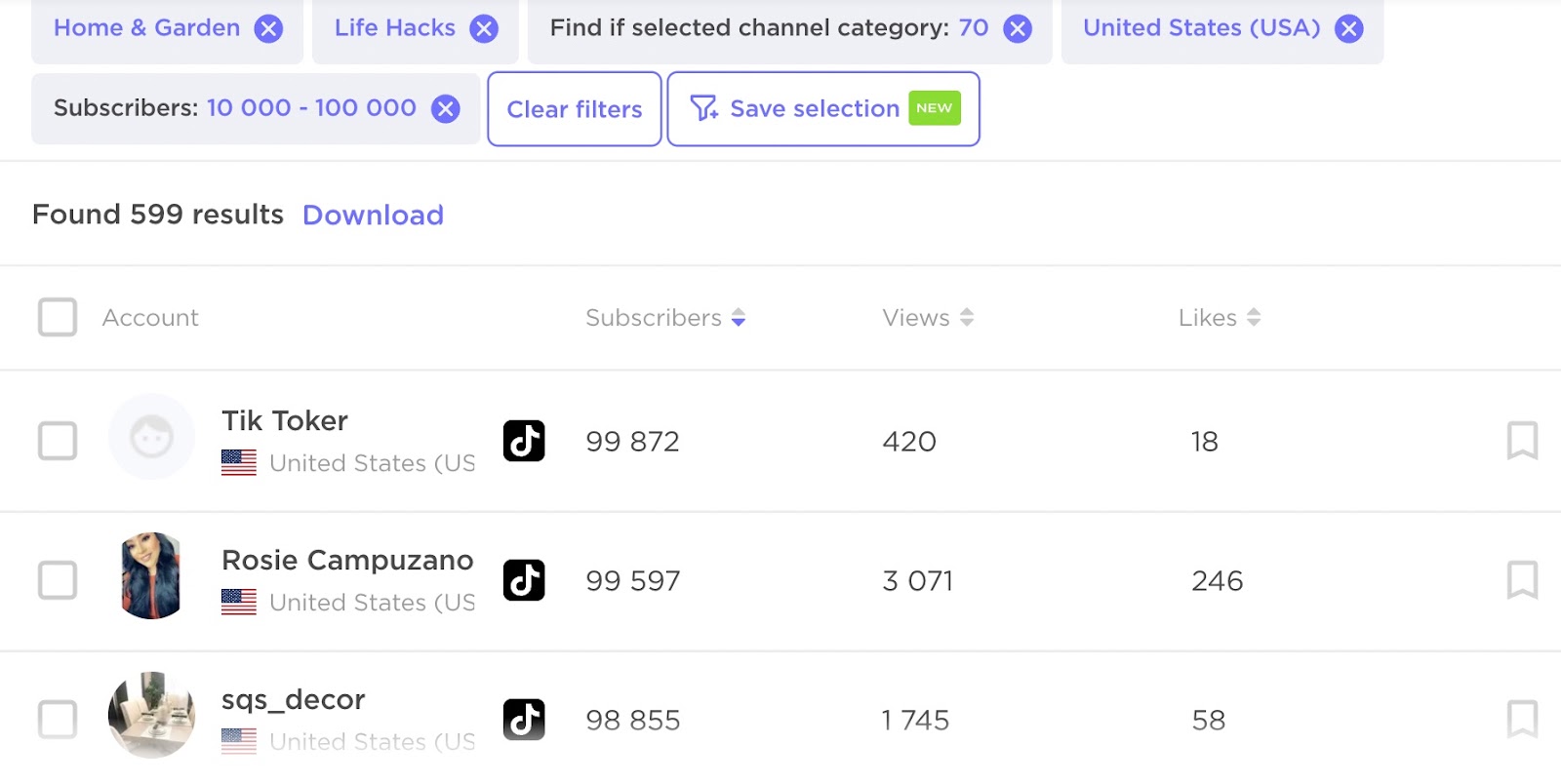Click the likes value 246
The image size is (1561, 784).
click(1218, 581)
